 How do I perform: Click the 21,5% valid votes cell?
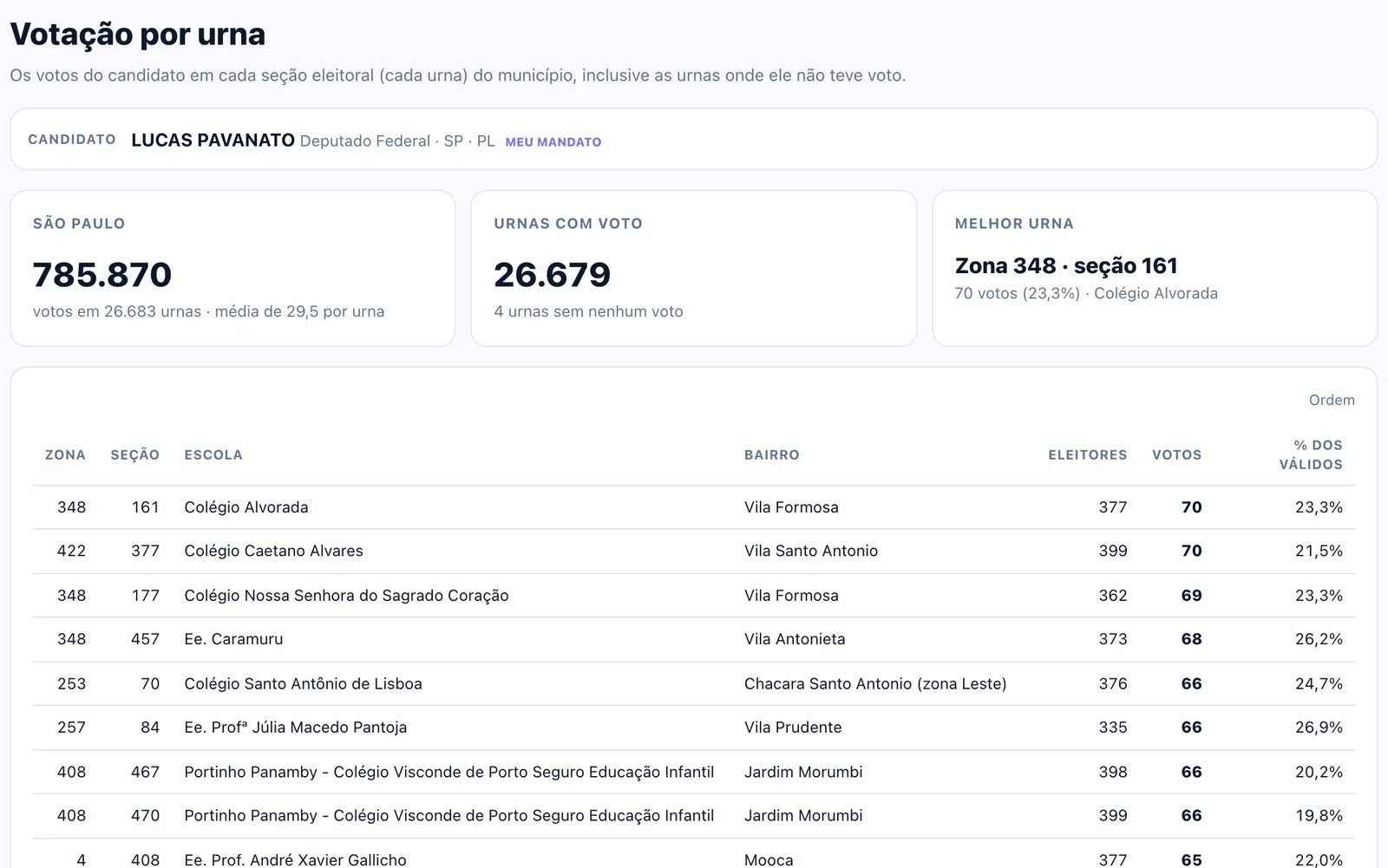point(1319,551)
